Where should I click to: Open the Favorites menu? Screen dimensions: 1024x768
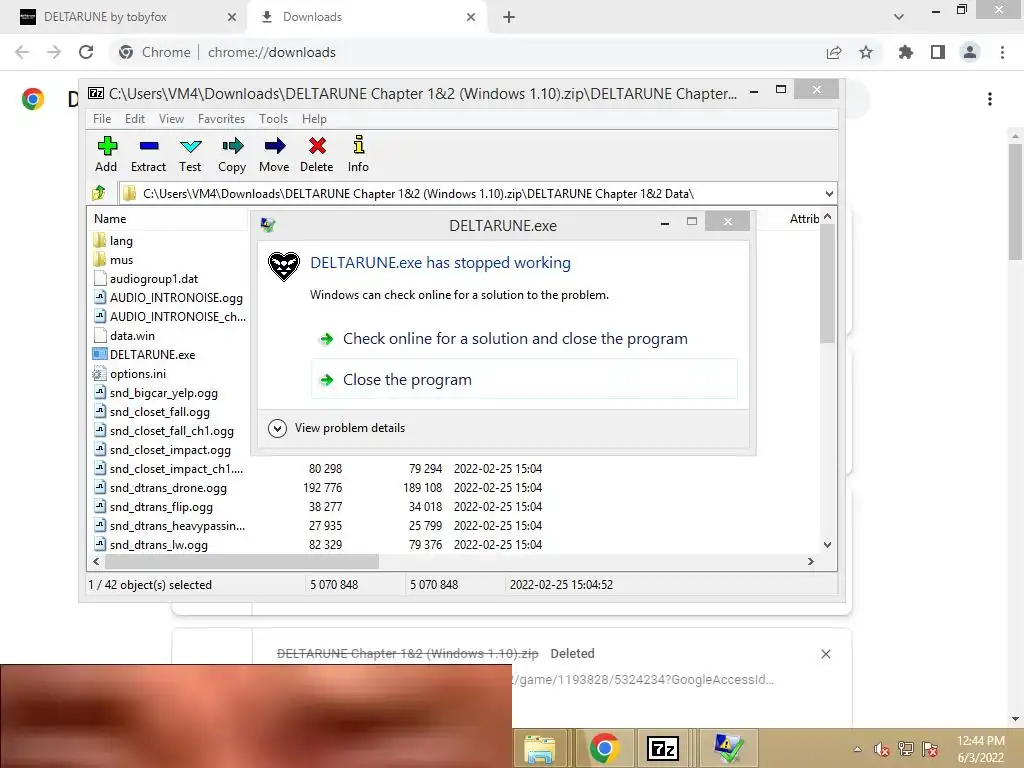tap(221, 119)
